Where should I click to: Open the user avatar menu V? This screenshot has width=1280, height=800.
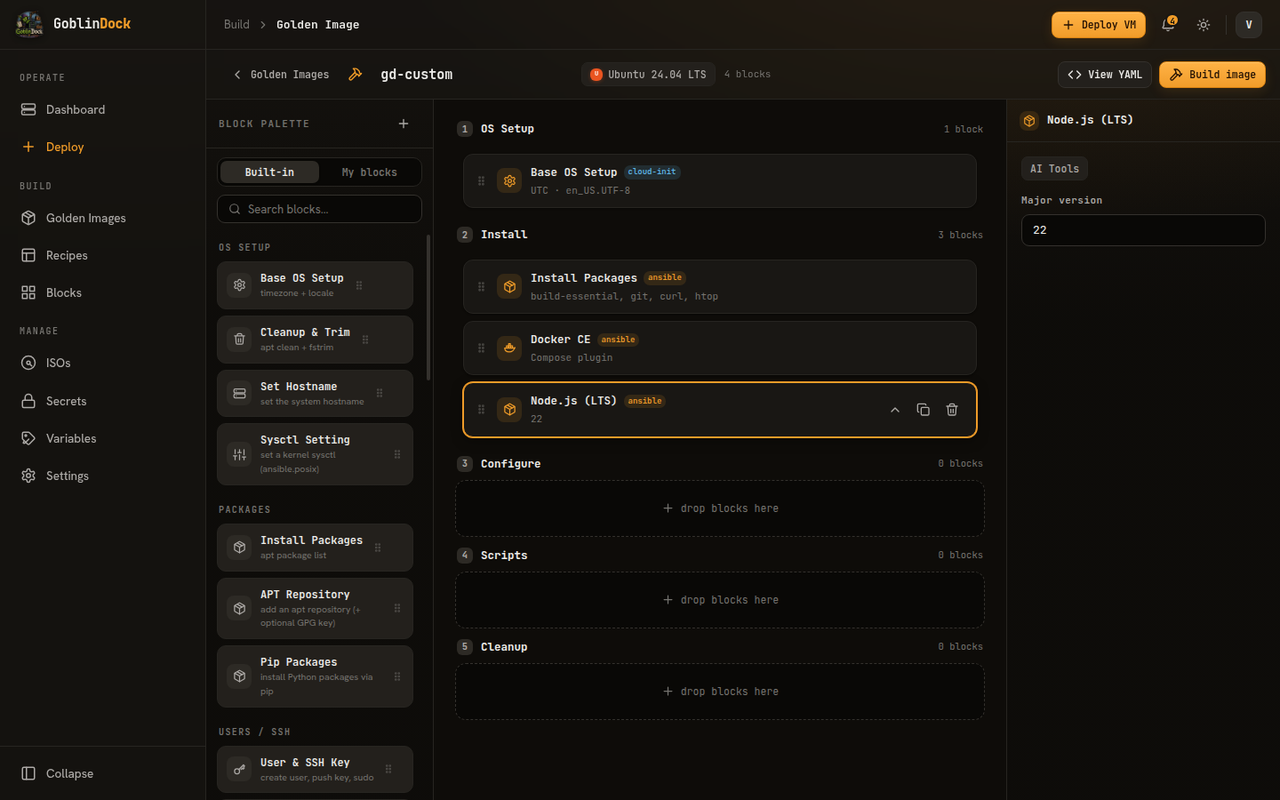pos(1249,25)
